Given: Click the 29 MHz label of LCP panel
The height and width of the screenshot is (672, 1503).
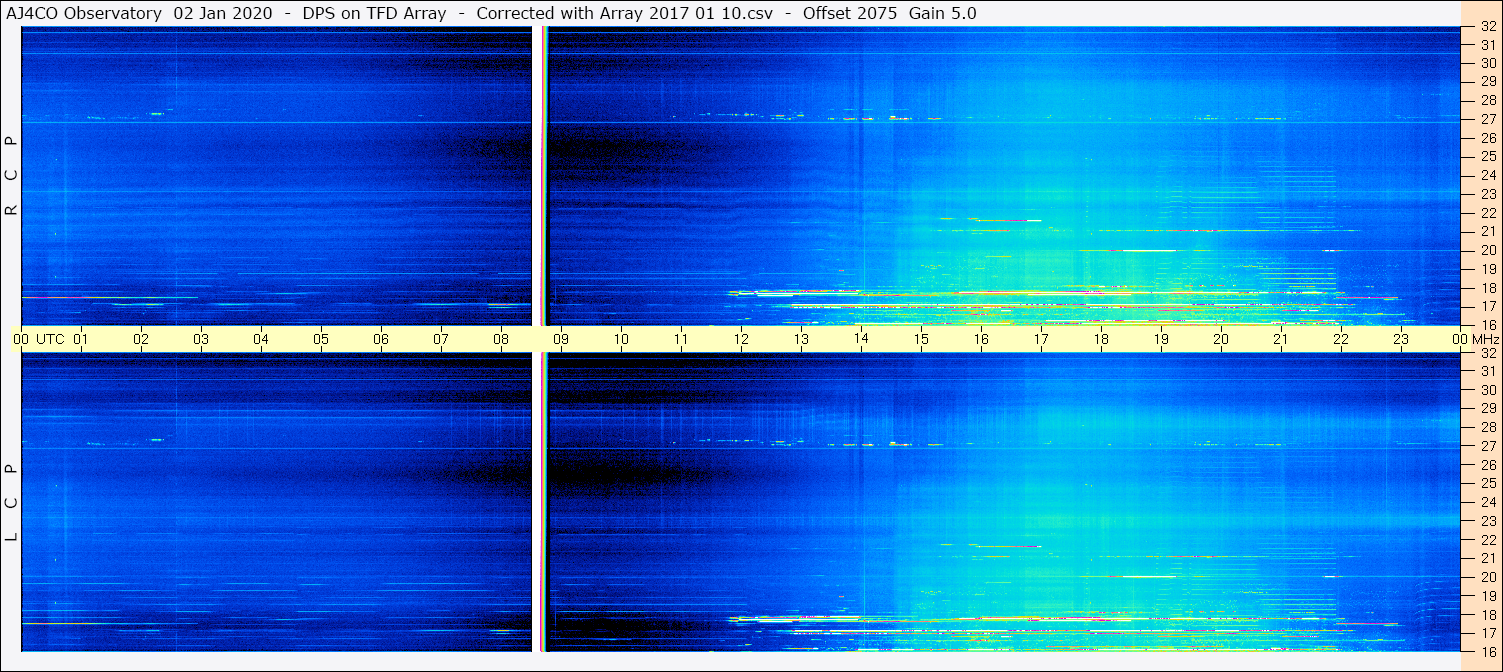Looking at the screenshot, I should point(1487,408).
